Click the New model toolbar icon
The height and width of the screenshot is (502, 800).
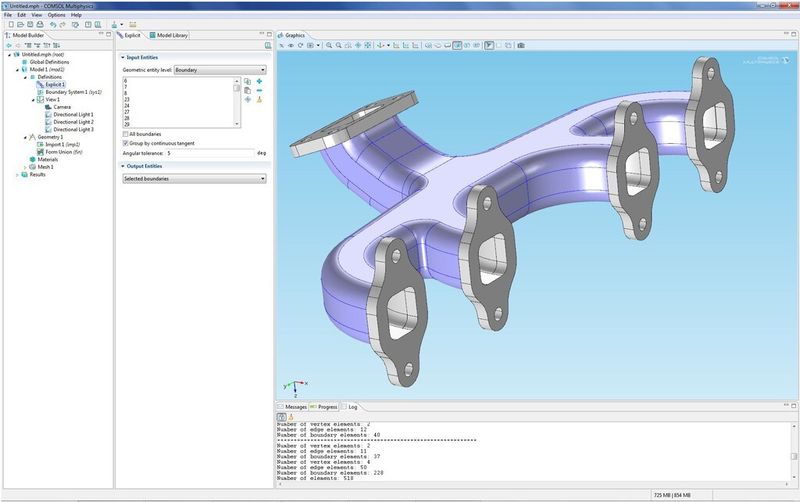11,24
